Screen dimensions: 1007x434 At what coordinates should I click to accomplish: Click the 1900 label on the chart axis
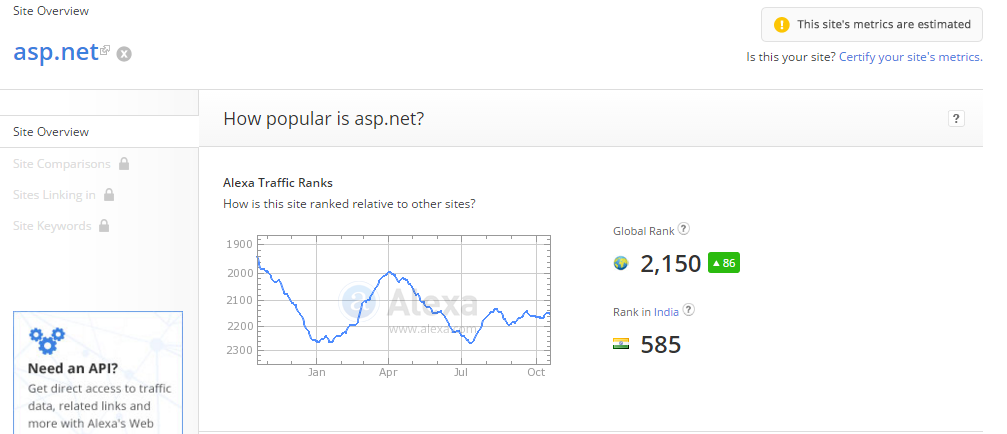(240, 244)
